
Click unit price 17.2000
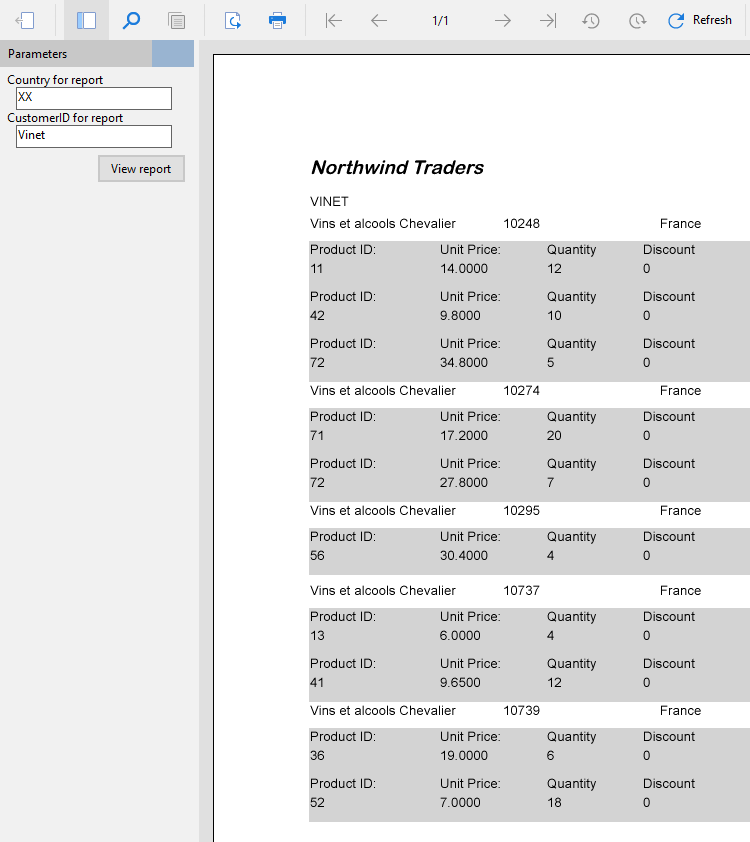click(x=464, y=435)
